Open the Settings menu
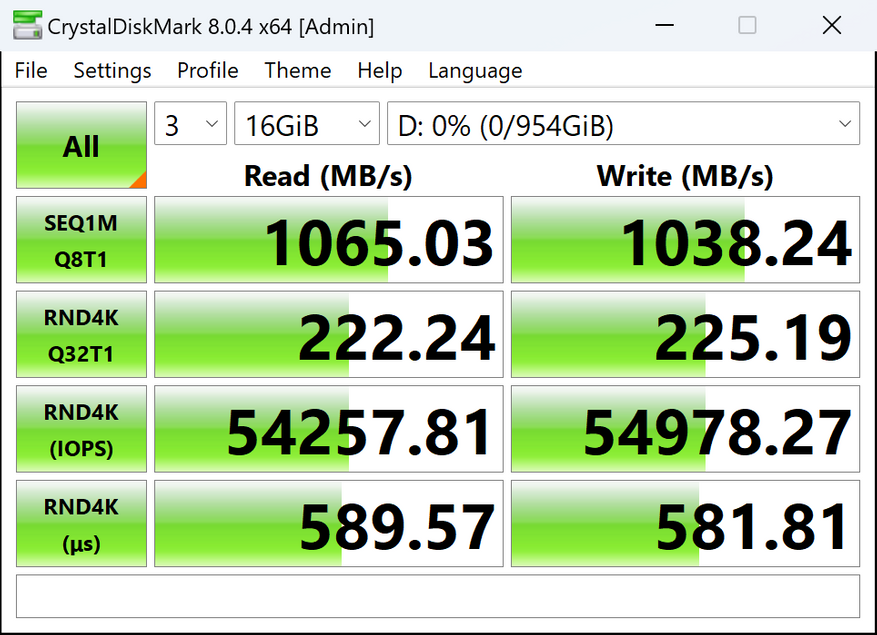Image resolution: width=877 pixels, height=635 pixels. click(112, 70)
